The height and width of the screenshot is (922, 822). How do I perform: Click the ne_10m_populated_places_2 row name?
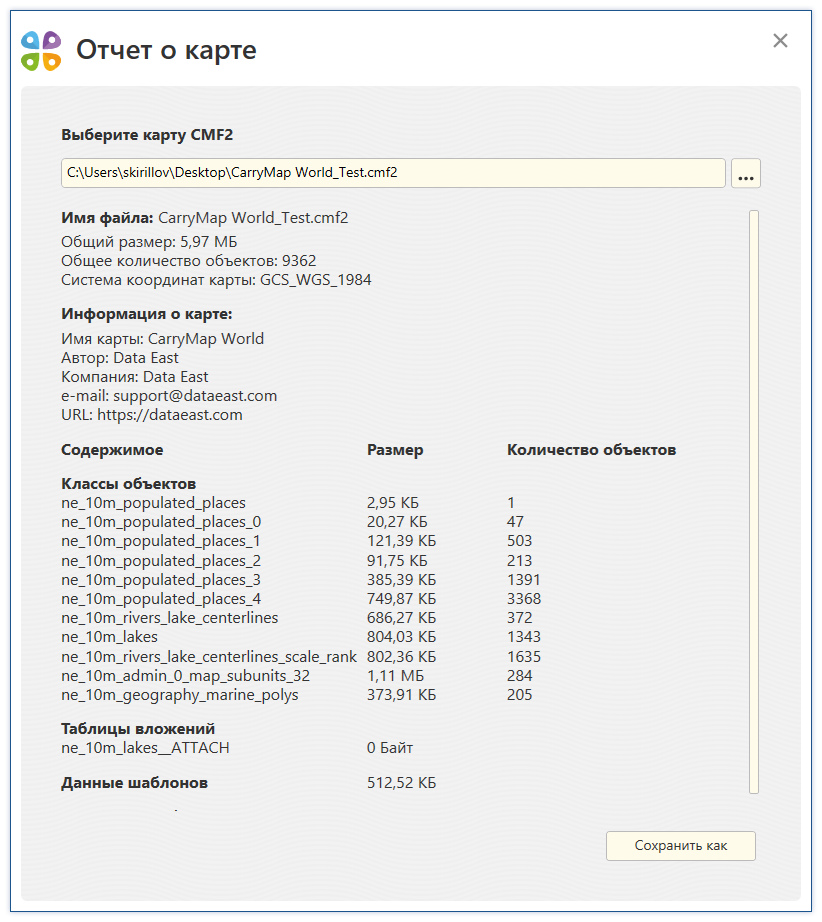pyautogui.click(x=161, y=561)
